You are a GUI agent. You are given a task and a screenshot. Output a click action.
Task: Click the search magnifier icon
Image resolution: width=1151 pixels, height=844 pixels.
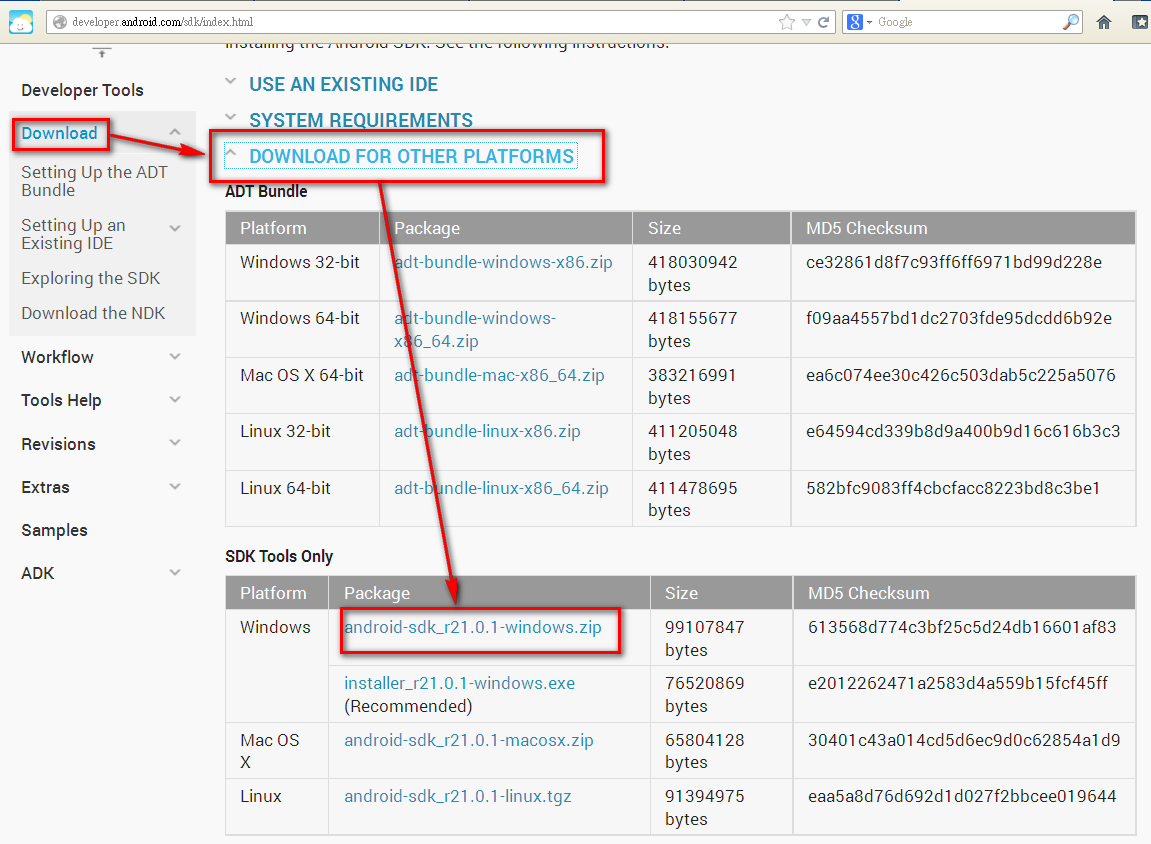pos(1071,22)
